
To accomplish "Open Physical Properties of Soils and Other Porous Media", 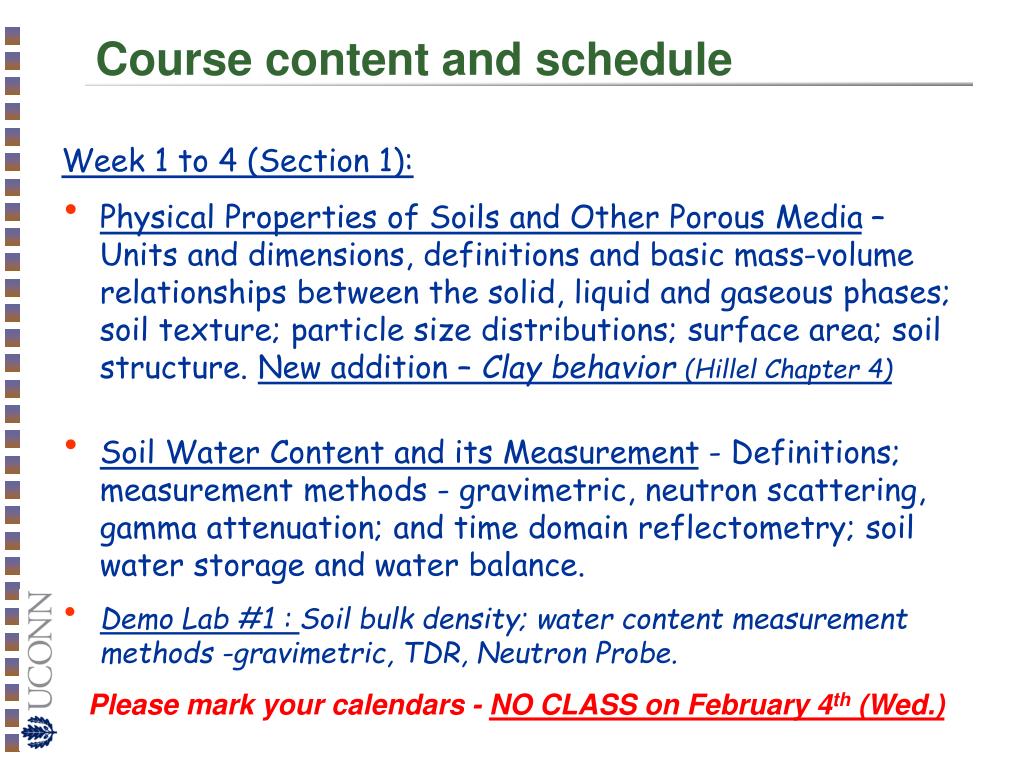I will (x=481, y=217).
